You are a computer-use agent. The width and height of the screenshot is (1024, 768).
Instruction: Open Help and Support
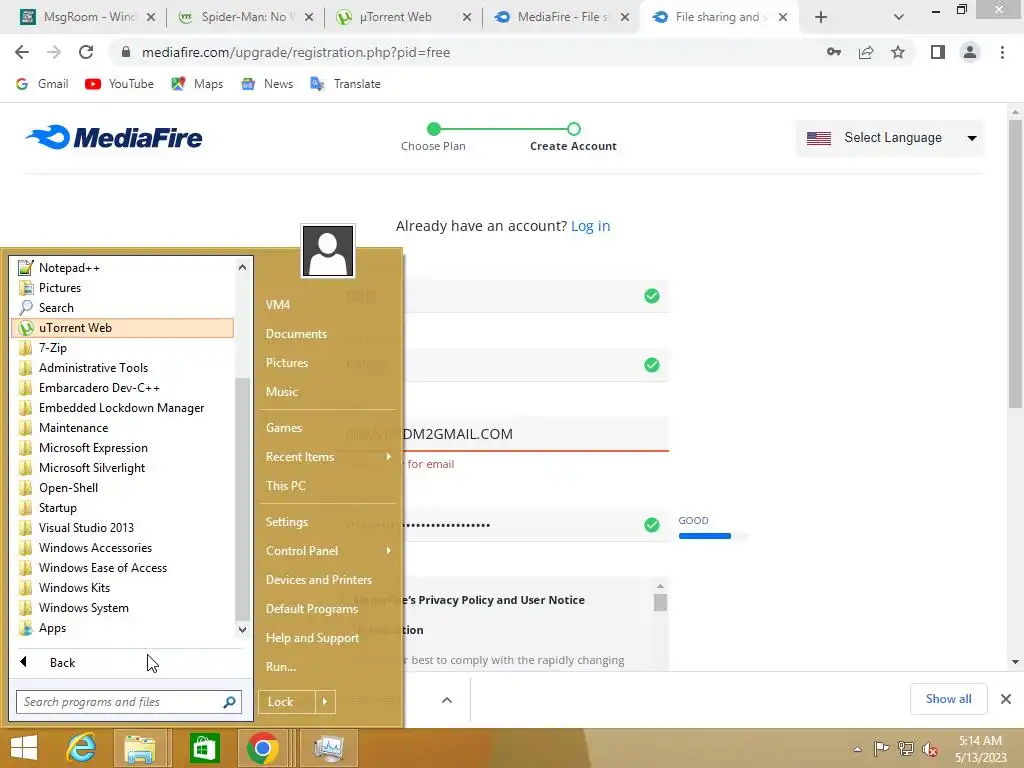[x=328, y=638]
